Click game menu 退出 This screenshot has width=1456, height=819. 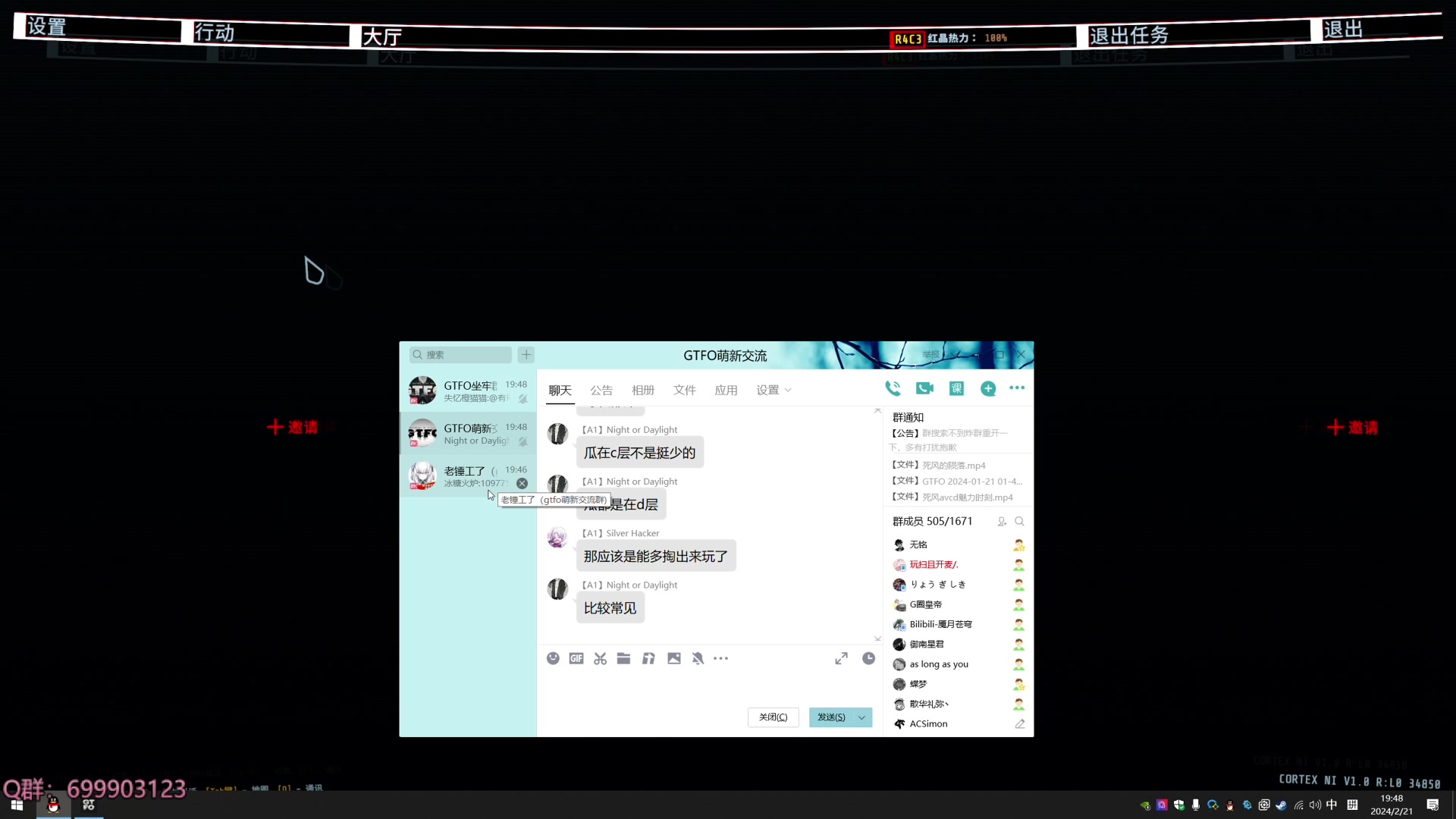1343,29
